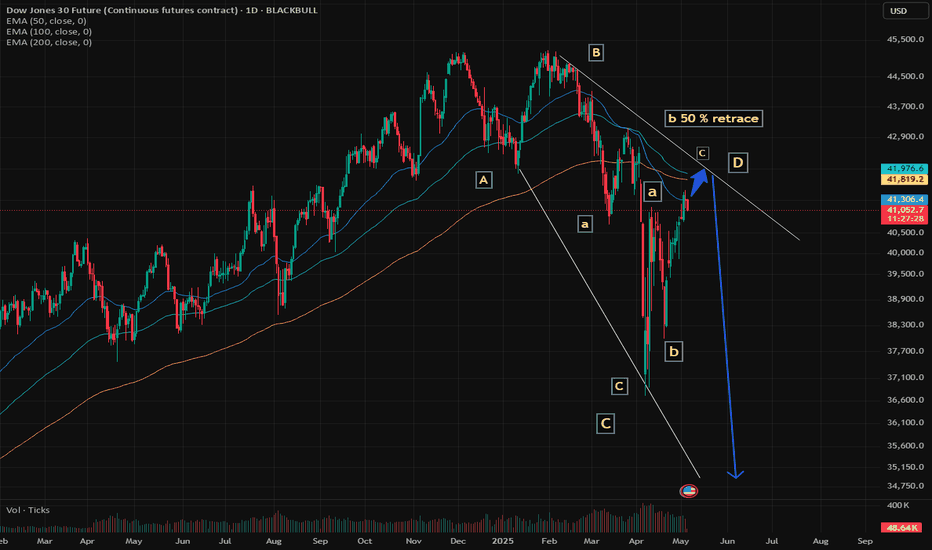Click the orange 41,819.2 price label
The image size is (932, 550).
pyautogui.click(x=905, y=179)
